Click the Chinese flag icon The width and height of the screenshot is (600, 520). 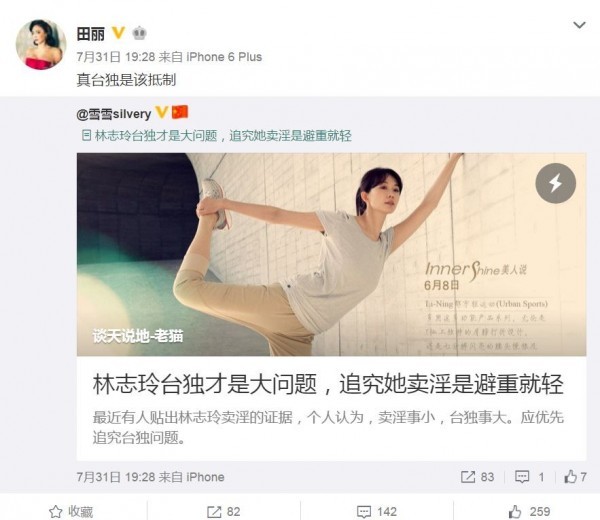(179, 112)
